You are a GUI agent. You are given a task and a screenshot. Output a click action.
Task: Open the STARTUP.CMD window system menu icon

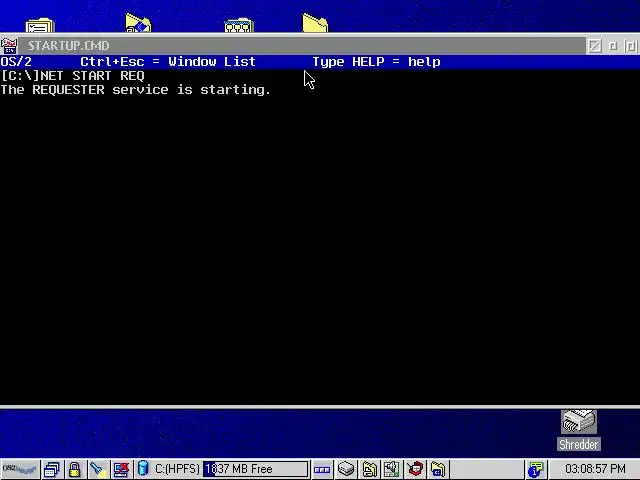[x=9, y=46]
